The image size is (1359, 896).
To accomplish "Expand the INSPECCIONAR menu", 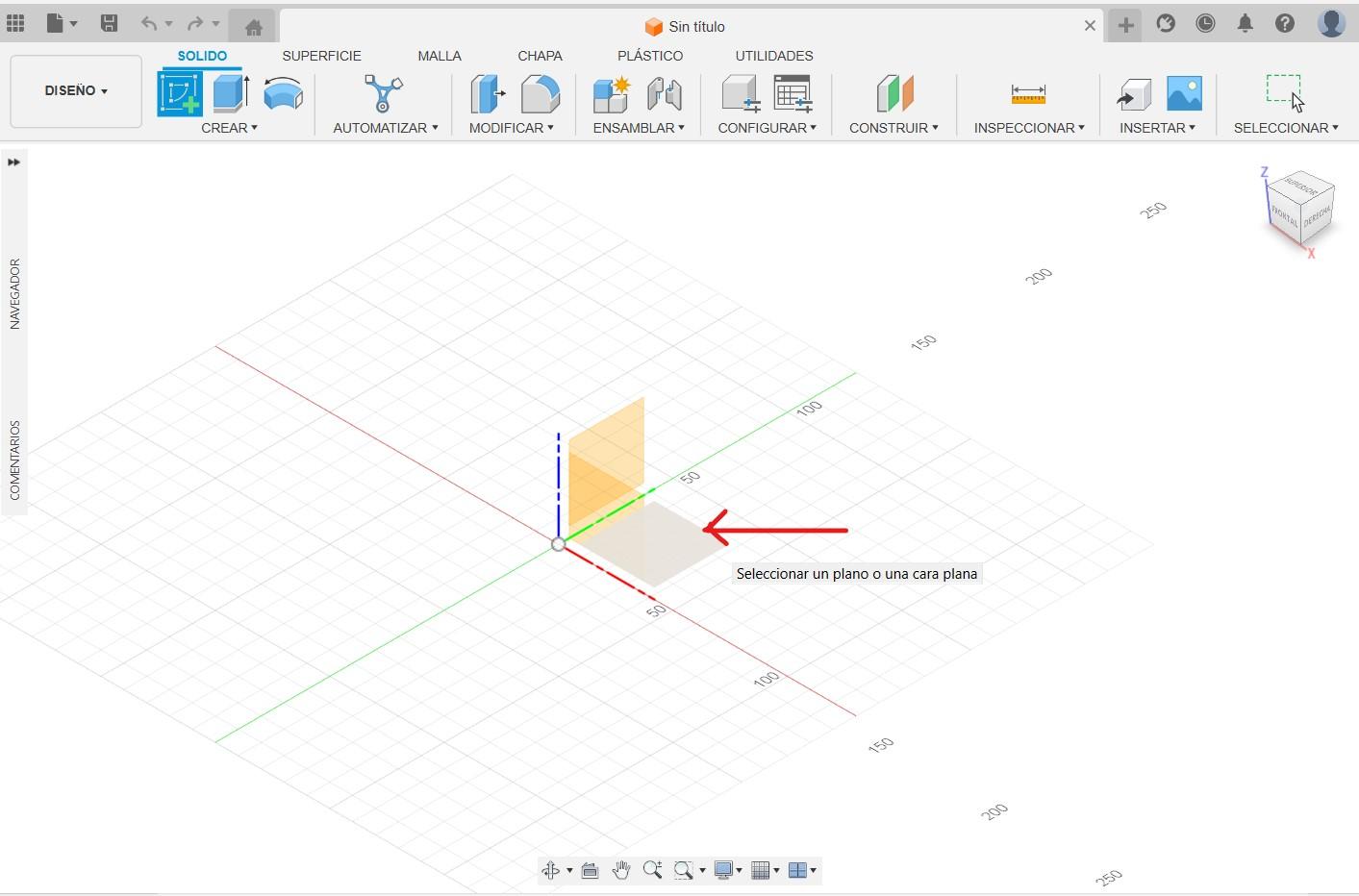I will (1029, 128).
